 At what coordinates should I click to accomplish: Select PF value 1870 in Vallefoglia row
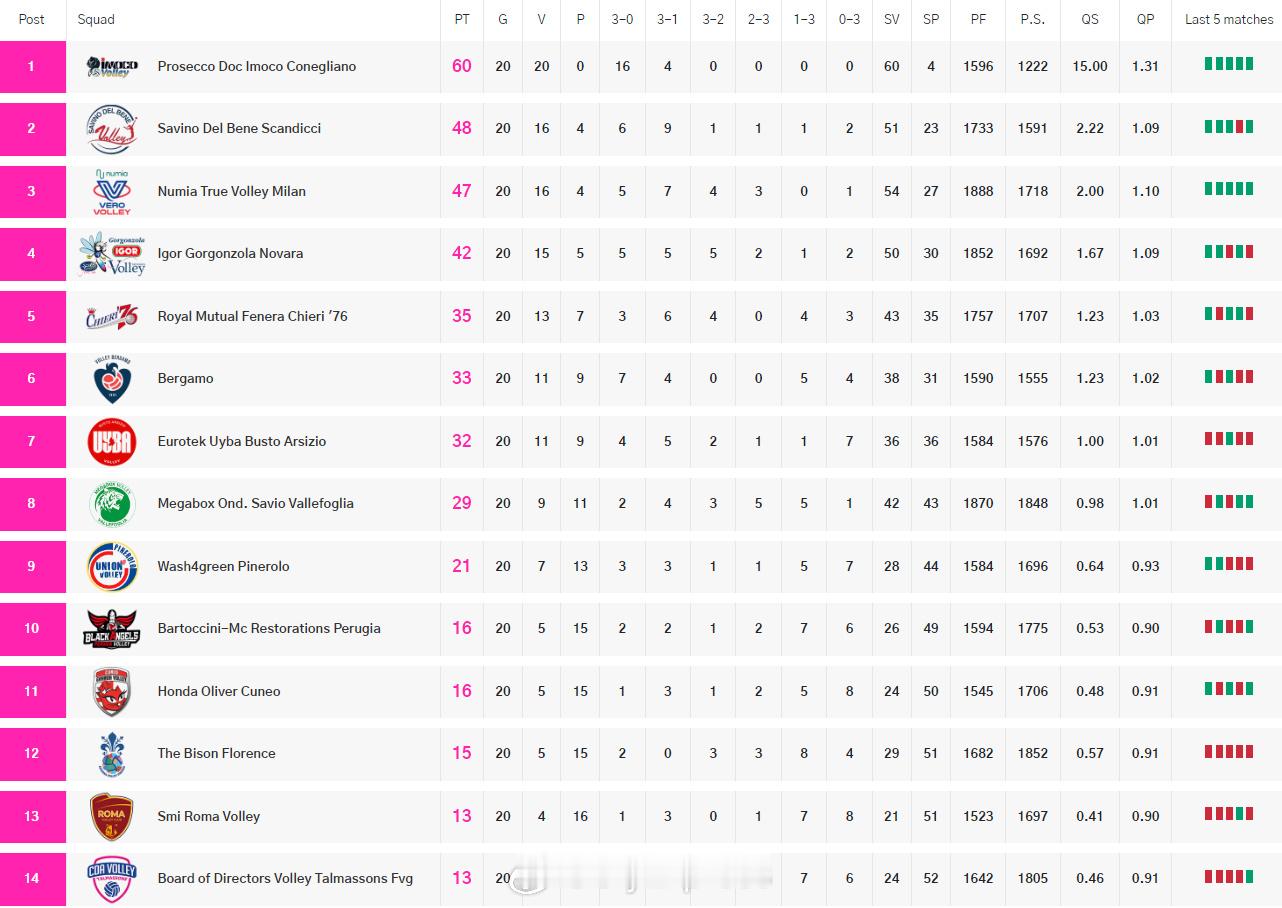click(x=978, y=504)
